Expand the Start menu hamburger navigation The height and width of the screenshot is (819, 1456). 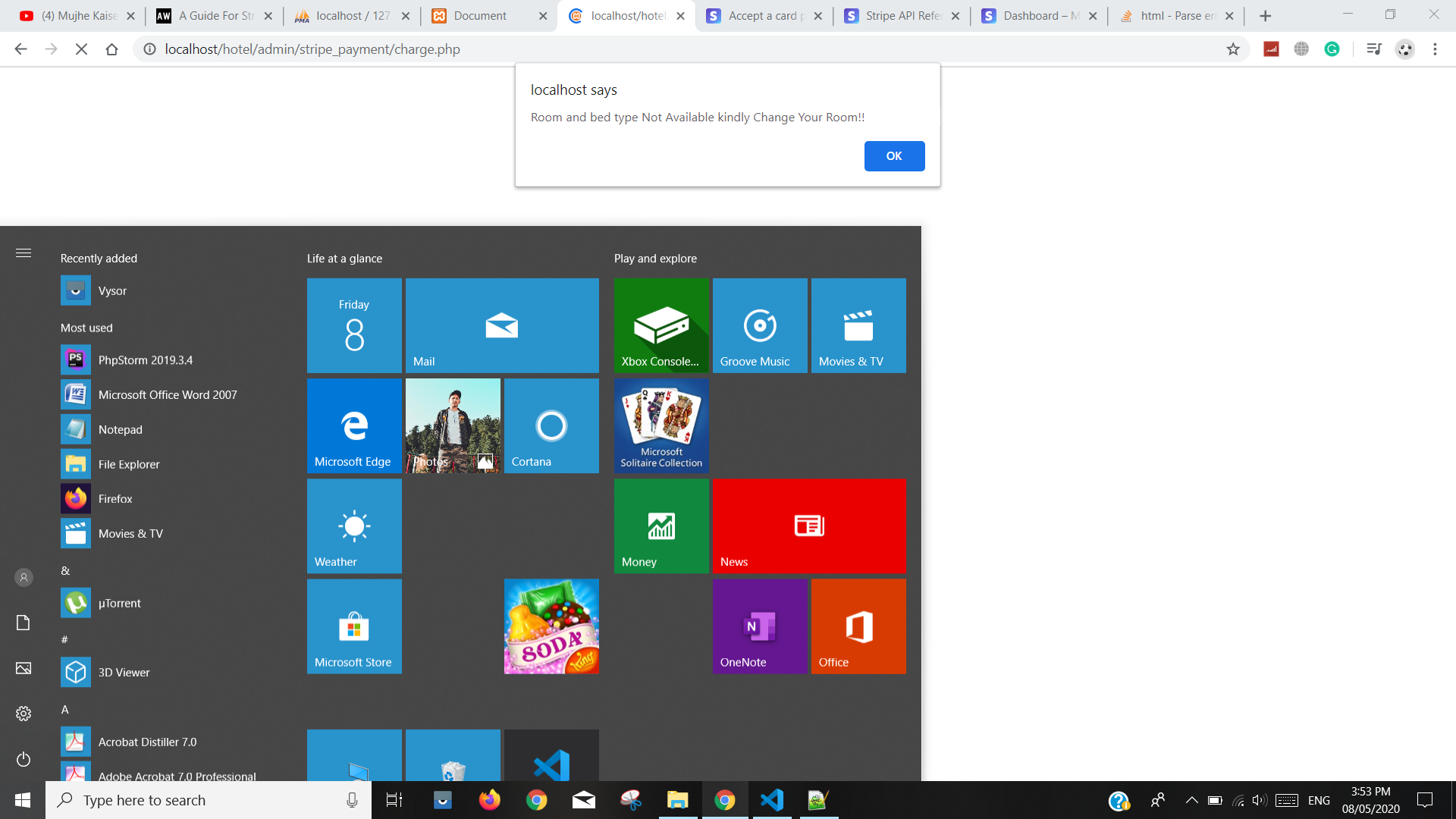point(24,253)
